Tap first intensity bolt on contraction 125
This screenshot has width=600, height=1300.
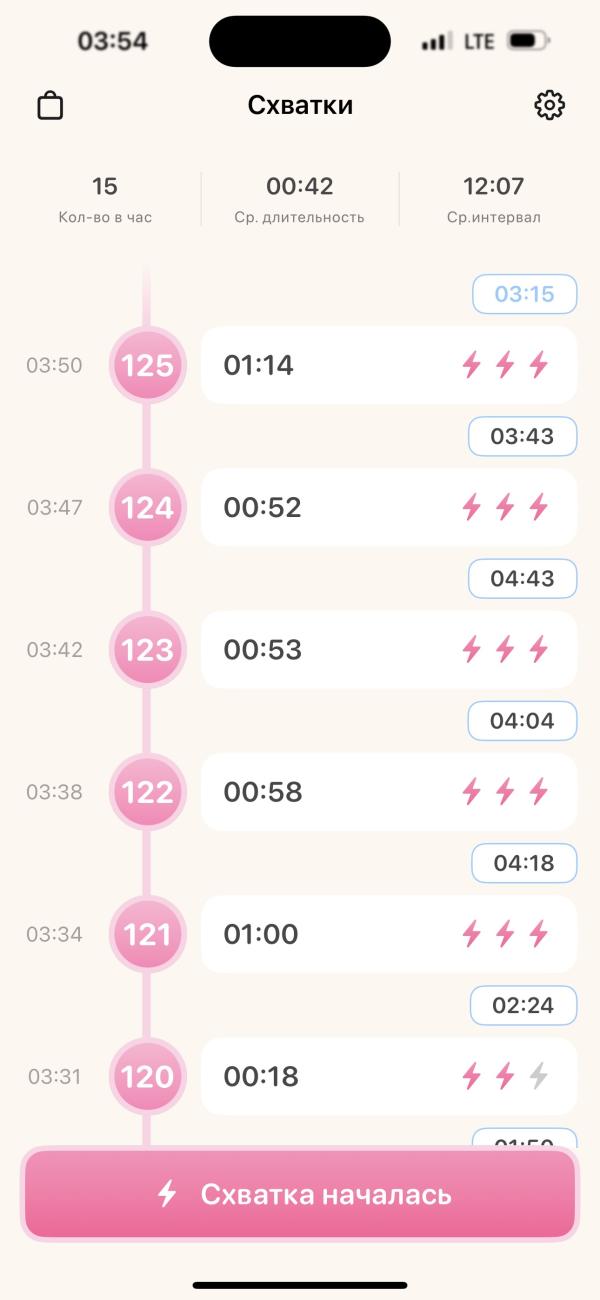coord(471,365)
